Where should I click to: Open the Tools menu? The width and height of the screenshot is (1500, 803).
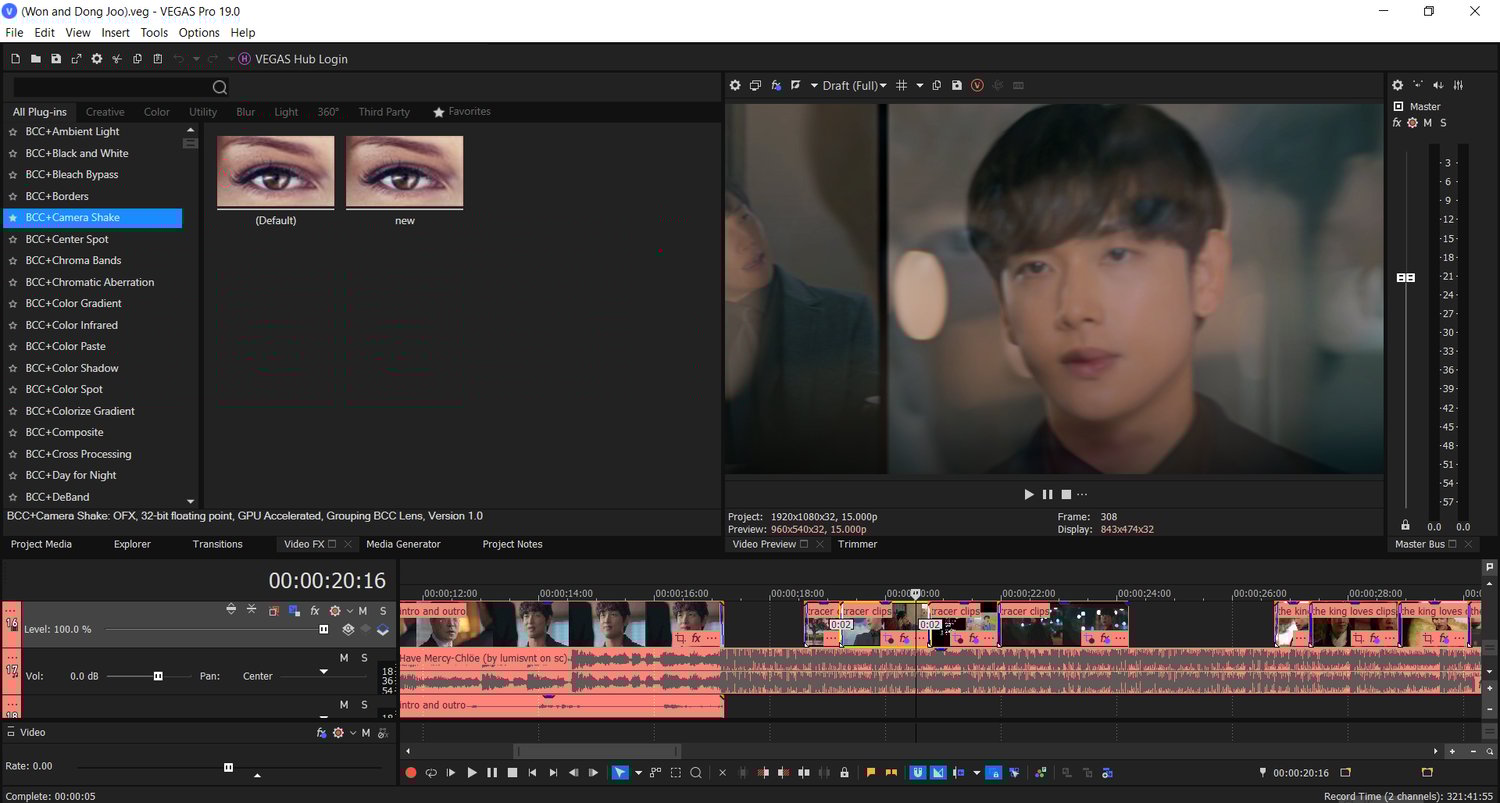tap(154, 33)
